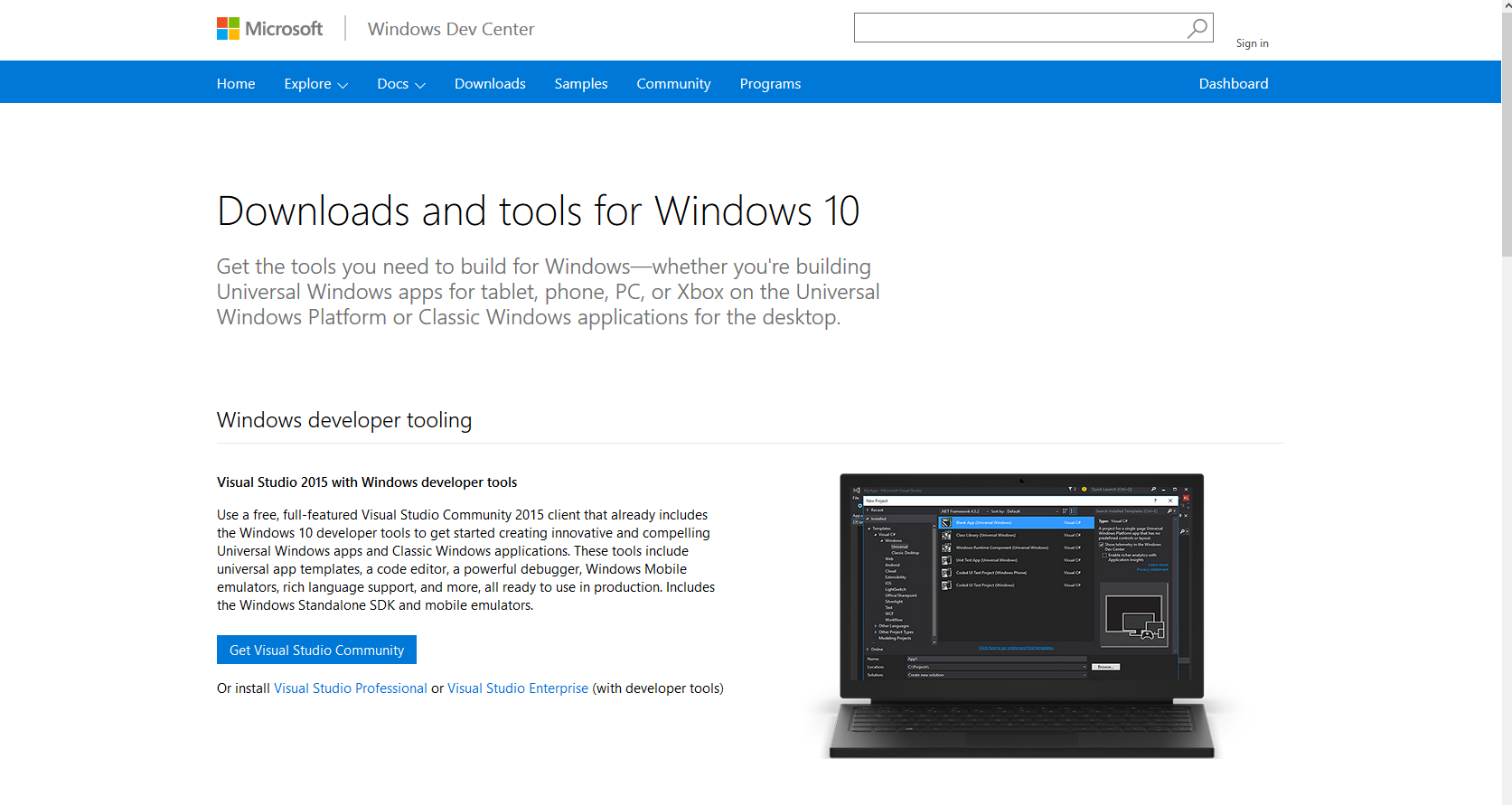Open the Samples menu item
Image resolution: width=1512 pixels, height=805 pixels.
point(581,83)
